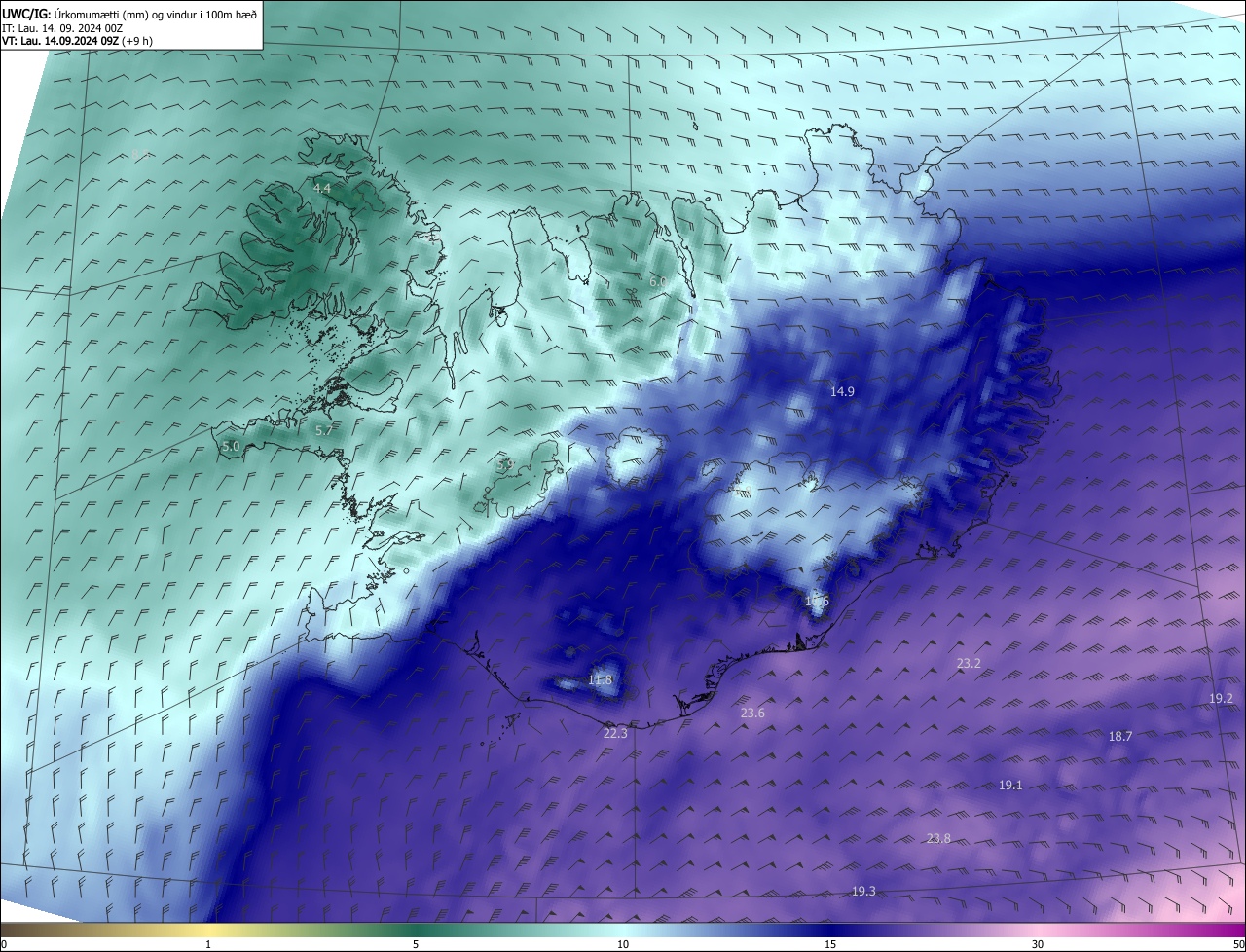Click the 5.9 value label
Image resolution: width=1246 pixels, height=952 pixels.
pyautogui.click(x=504, y=465)
